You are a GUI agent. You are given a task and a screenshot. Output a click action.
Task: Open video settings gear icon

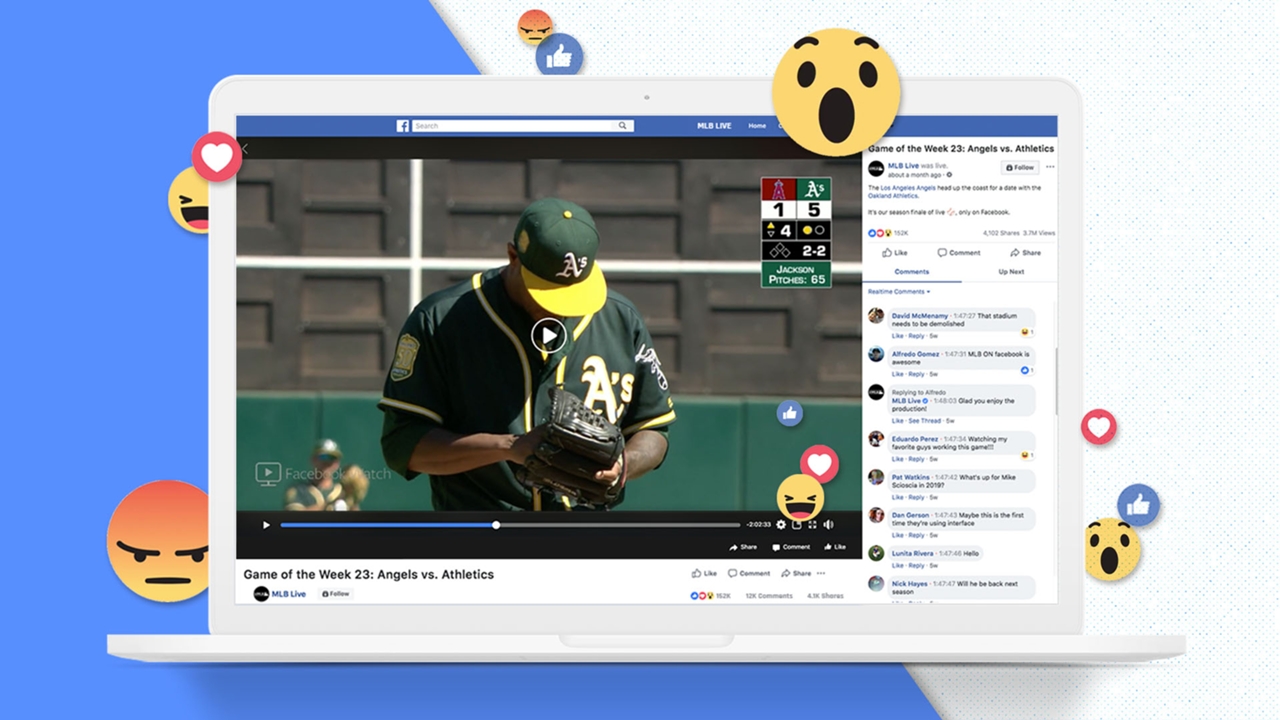(x=781, y=525)
